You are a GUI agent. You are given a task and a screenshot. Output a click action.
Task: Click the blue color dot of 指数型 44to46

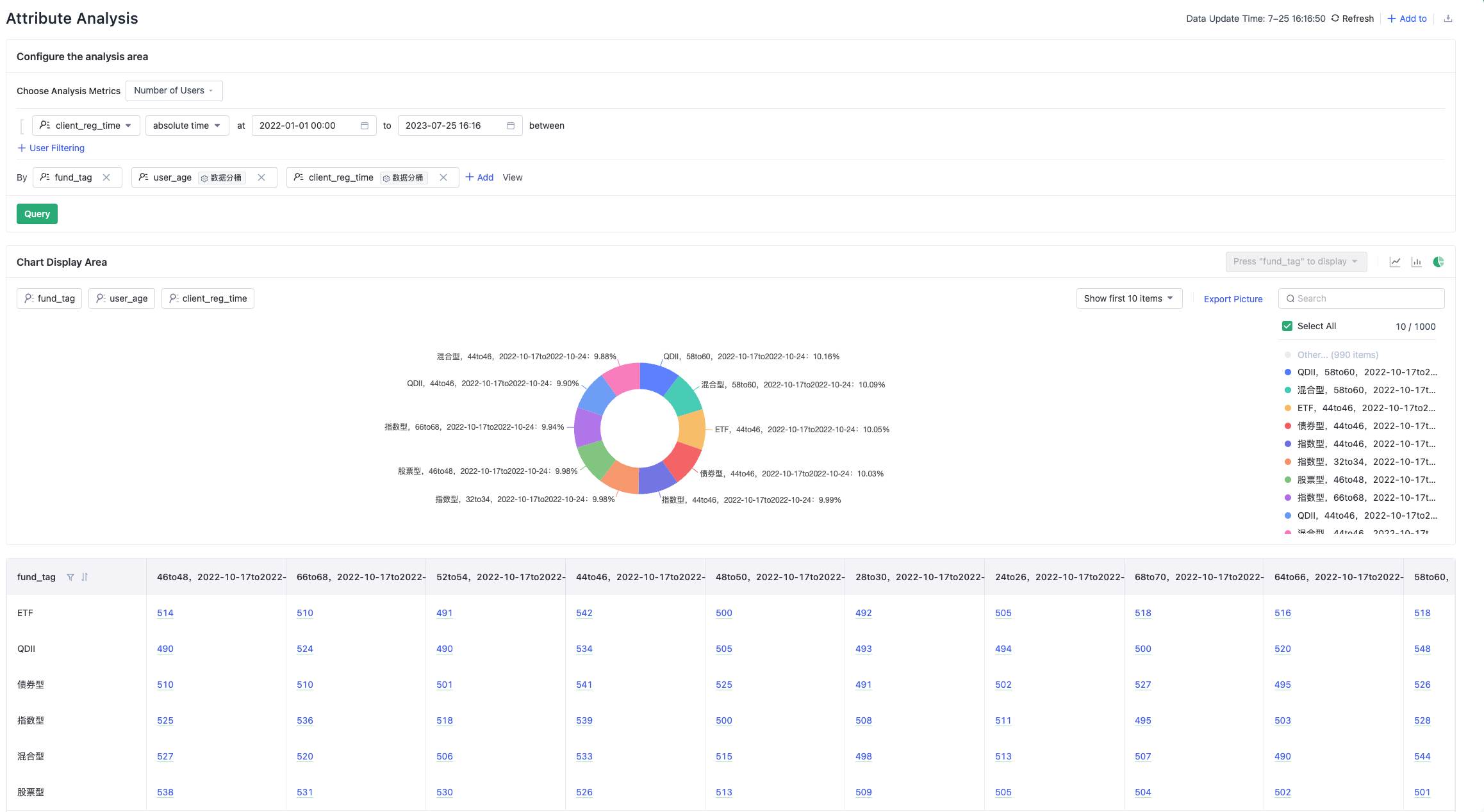(x=1287, y=444)
